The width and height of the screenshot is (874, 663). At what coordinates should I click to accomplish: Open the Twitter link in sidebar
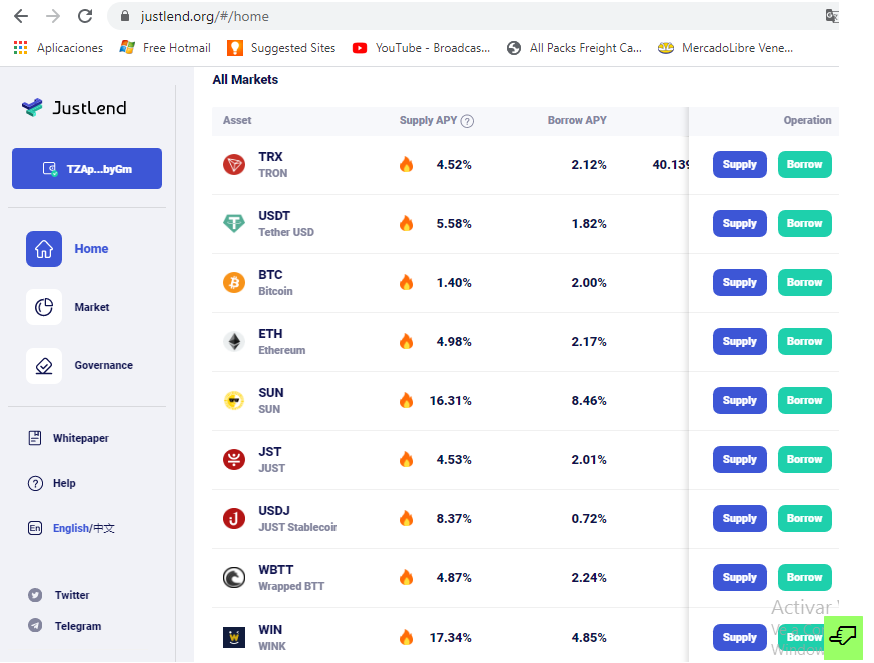click(x=72, y=595)
